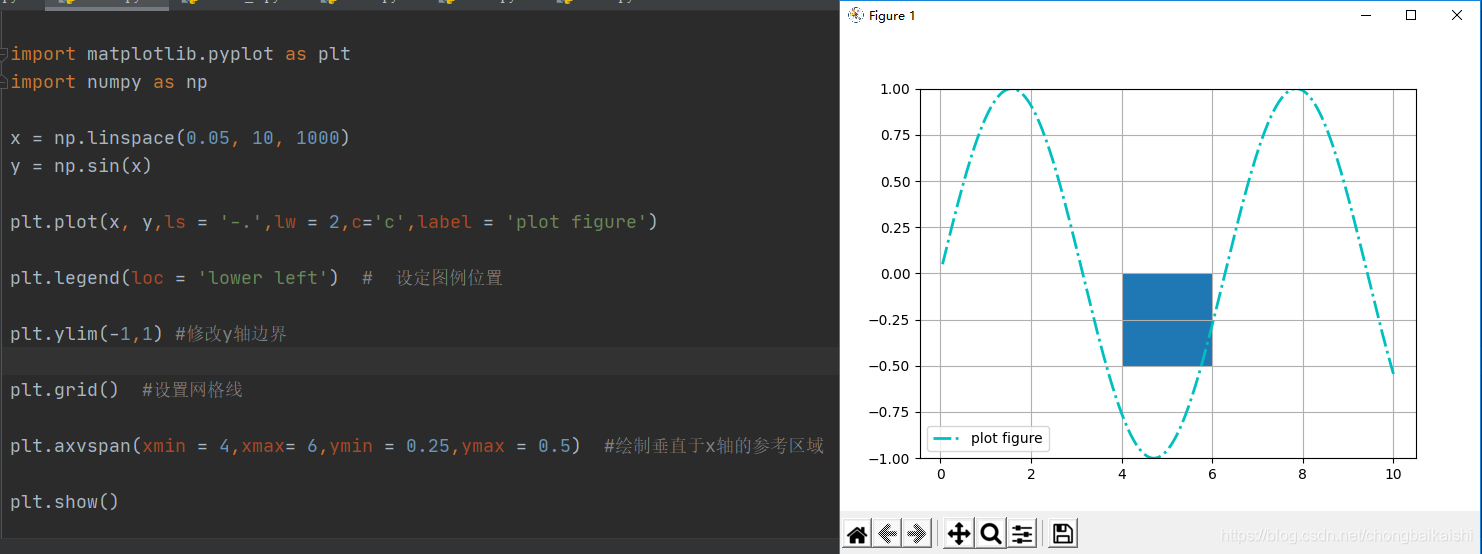Click the comment '设定图例位置'
The height and width of the screenshot is (554, 1482).
click(x=449, y=278)
